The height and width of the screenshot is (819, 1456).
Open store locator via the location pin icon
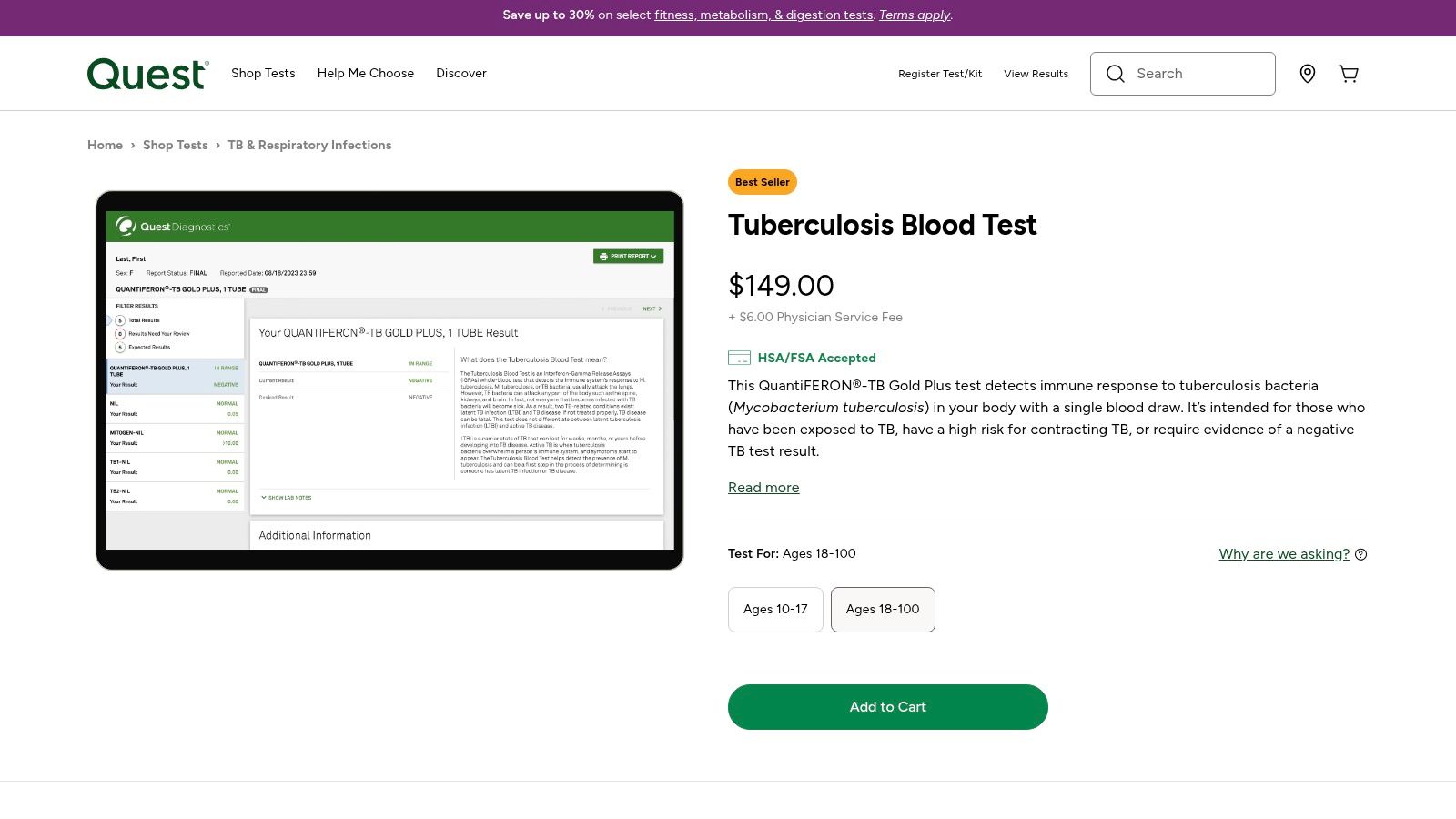pyautogui.click(x=1308, y=74)
